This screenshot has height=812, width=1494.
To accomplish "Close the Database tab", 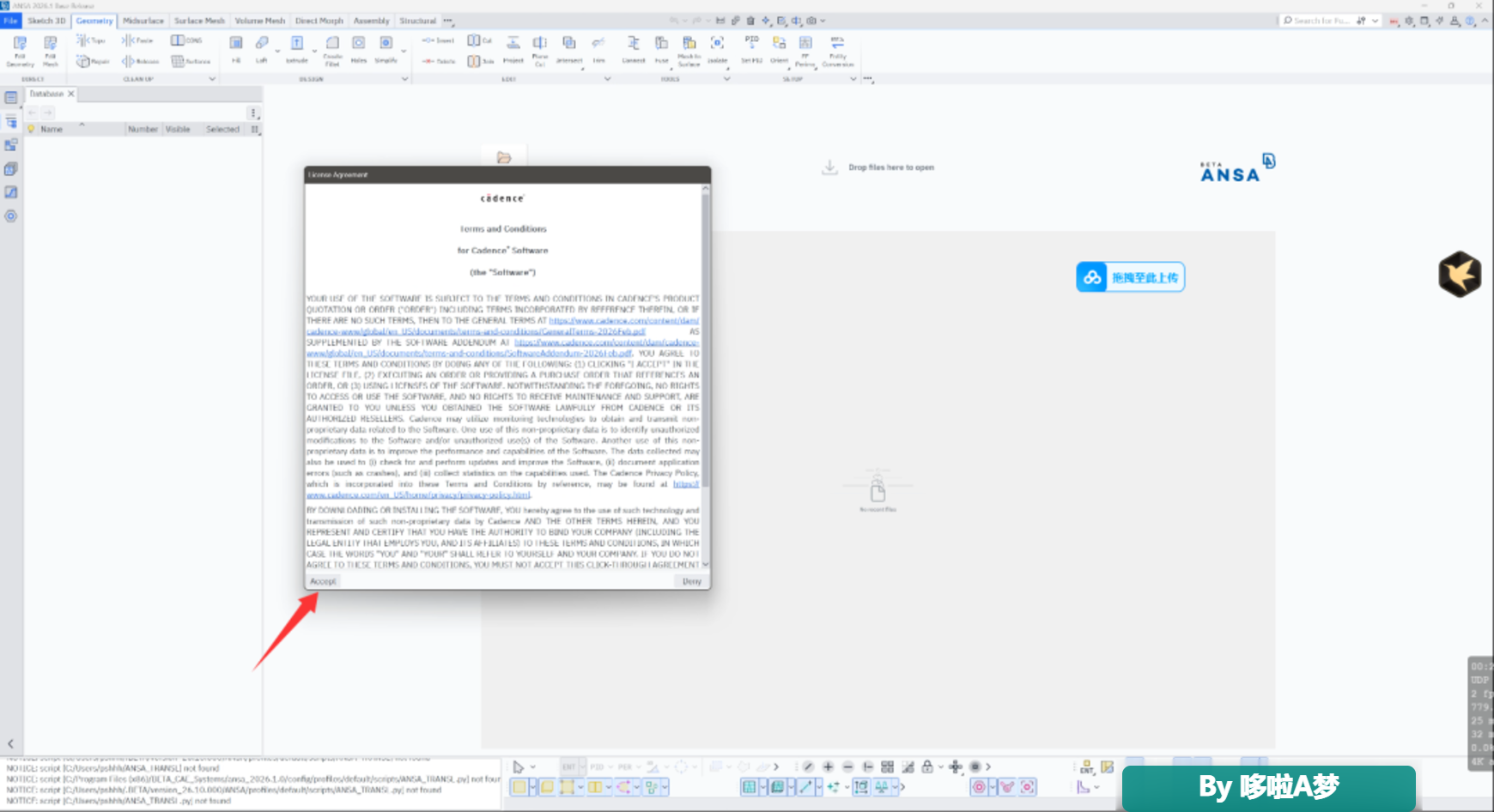I will click(x=71, y=94).
